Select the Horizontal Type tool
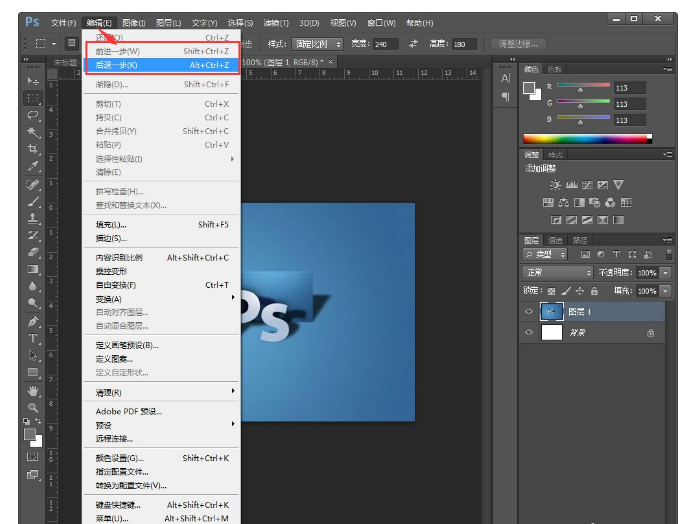This screenshot has width=682, height=524. [33, 338]
